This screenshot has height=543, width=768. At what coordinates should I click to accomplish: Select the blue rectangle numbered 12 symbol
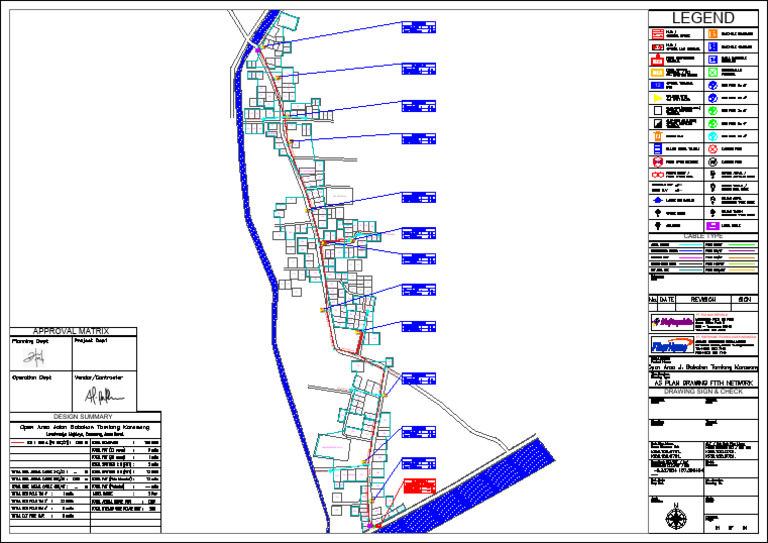coord(658,85)
